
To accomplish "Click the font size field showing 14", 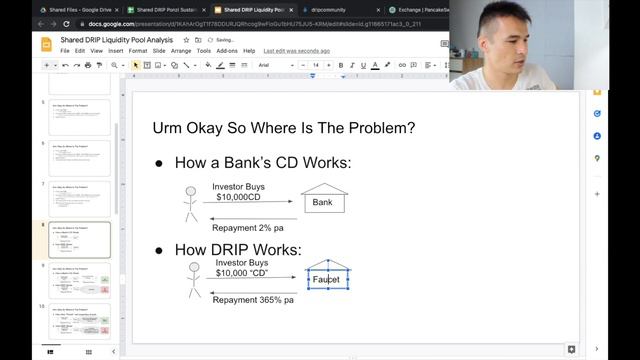I will [316, 65].
